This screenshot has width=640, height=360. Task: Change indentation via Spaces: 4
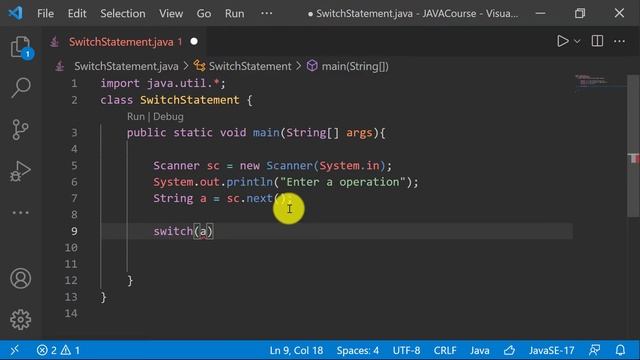358,350
